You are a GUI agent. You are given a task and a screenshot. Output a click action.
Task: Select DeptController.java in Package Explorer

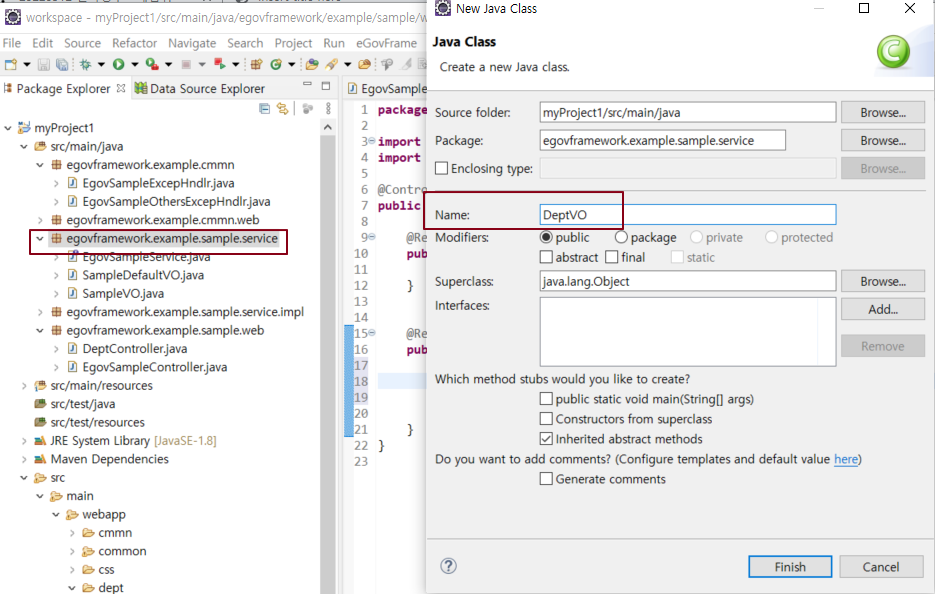(135, 348)
